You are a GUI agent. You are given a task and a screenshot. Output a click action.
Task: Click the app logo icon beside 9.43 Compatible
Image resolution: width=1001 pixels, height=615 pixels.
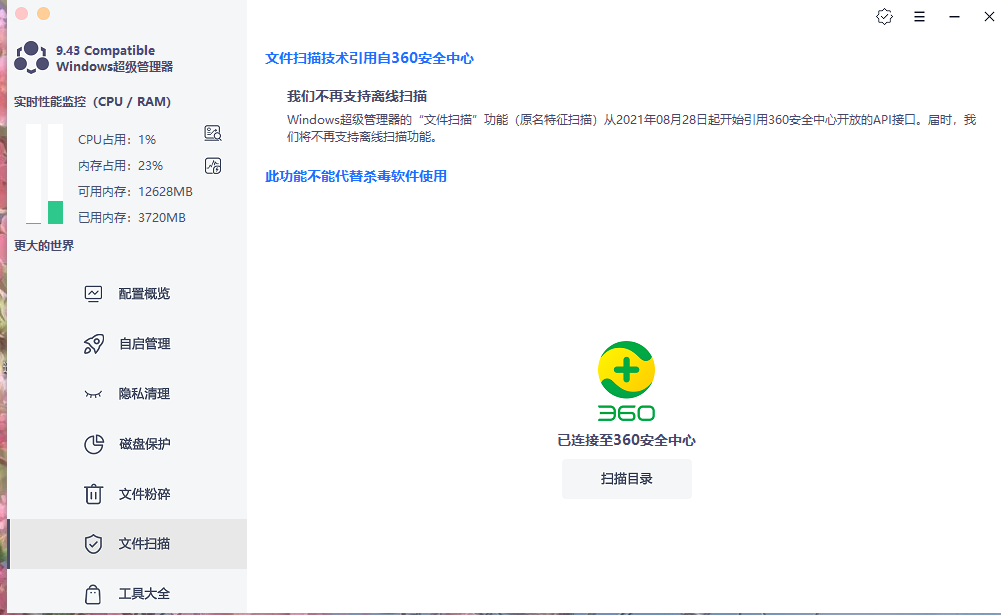pos(31,57)
